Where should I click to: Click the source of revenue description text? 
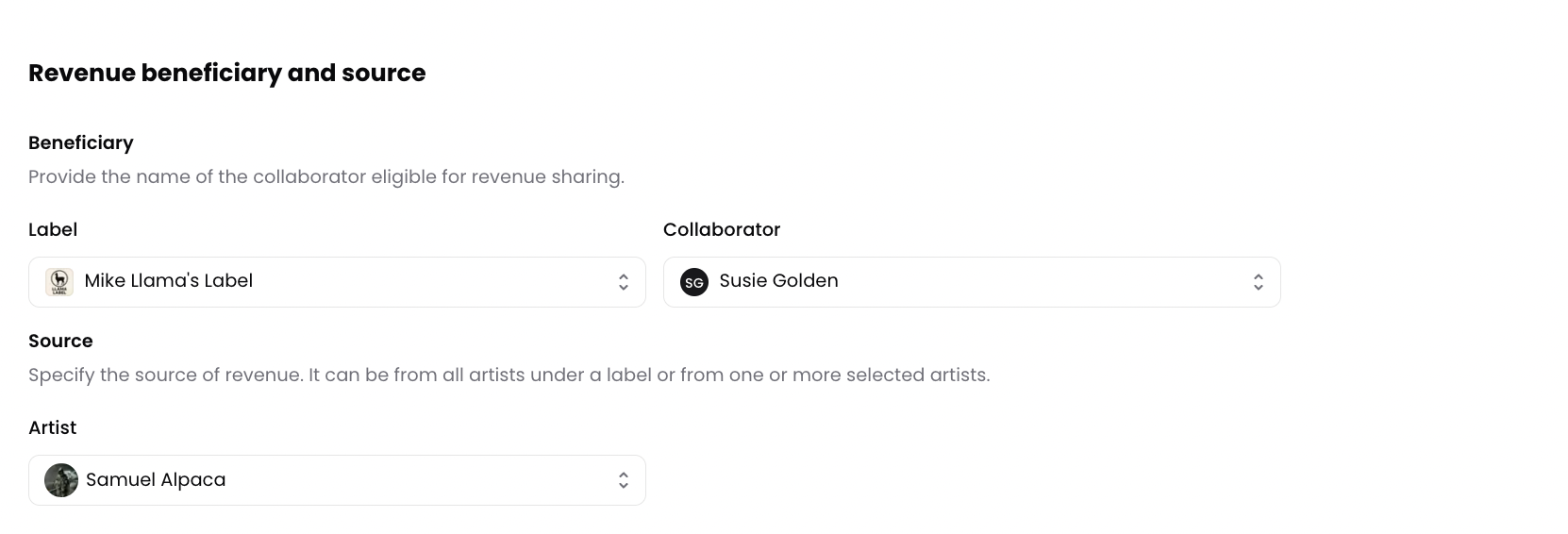pyautogui.click(x=509, y=375)
